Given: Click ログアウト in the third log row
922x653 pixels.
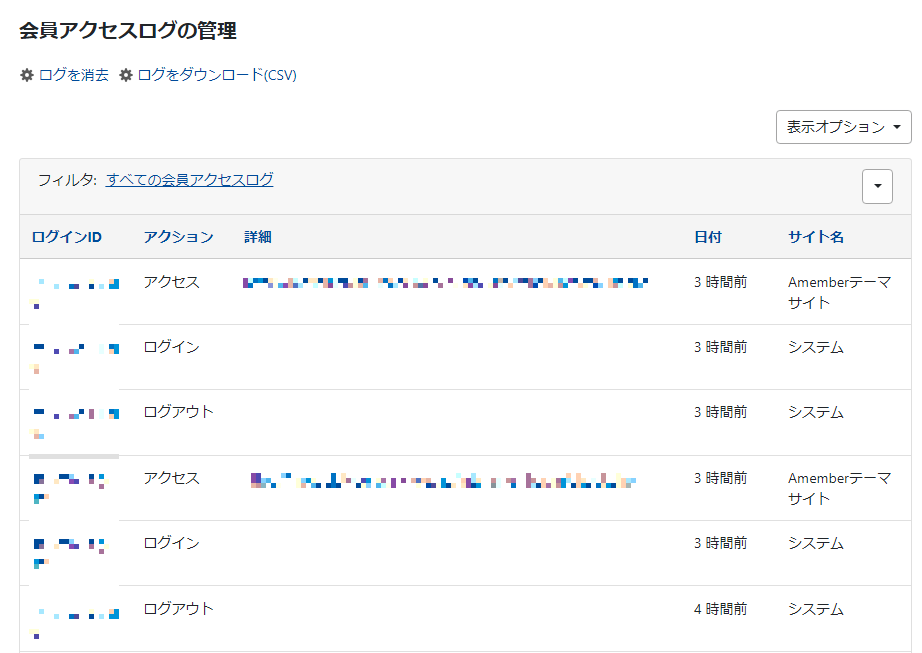Looking at the screenshot, I should 178,411.
